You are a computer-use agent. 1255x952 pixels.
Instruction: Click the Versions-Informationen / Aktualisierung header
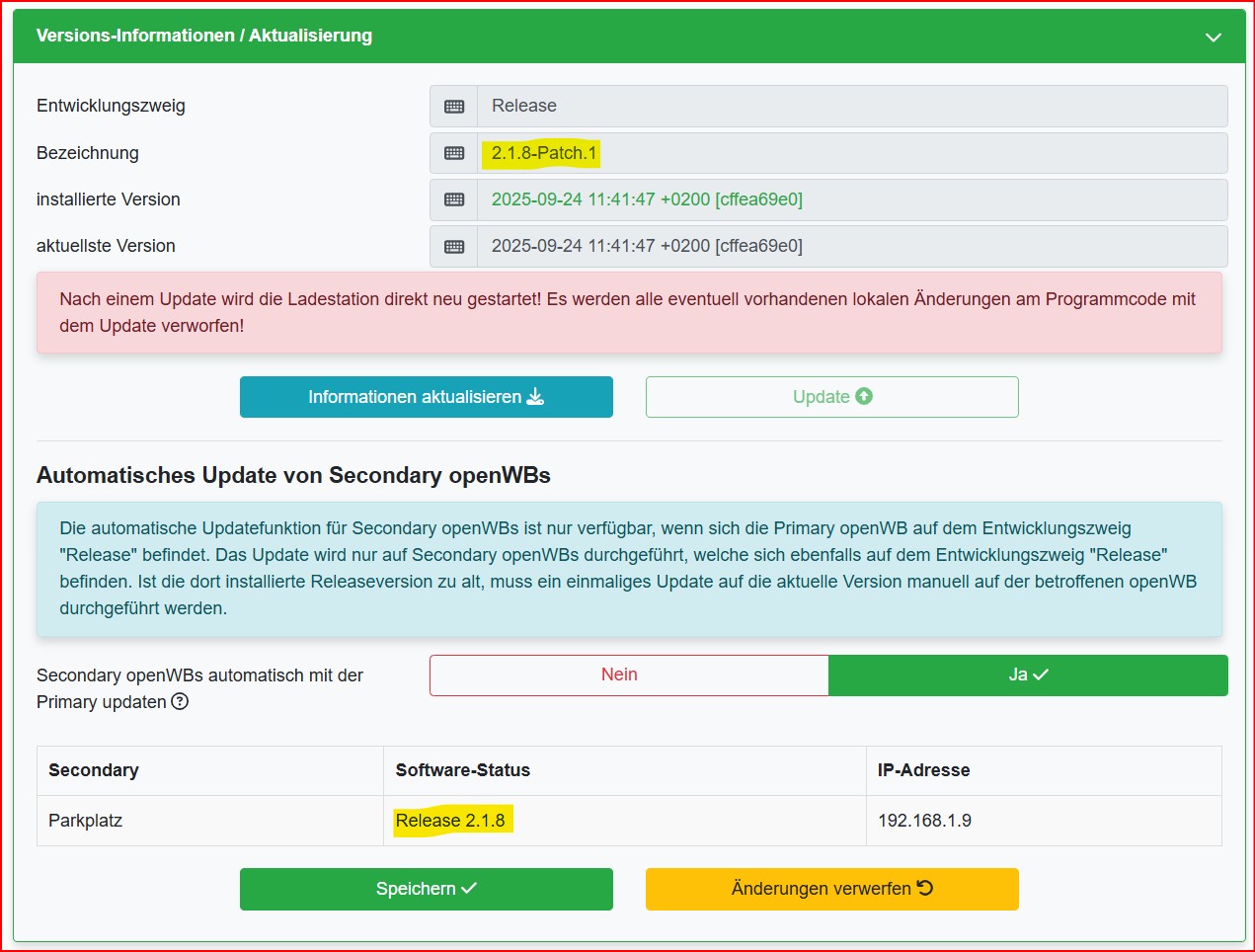click(x=629, y=37)
